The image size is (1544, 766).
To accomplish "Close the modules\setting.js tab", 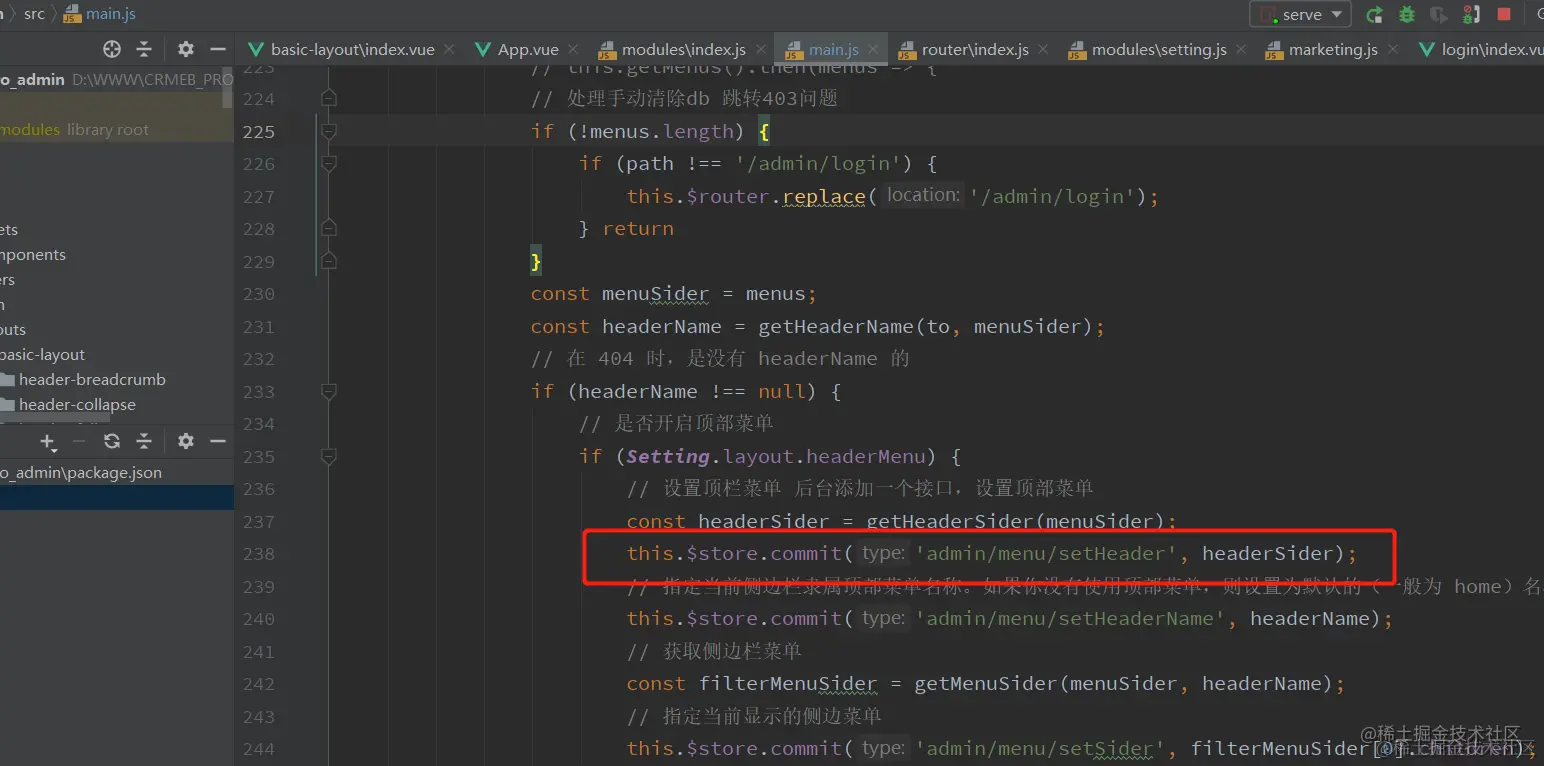I will point(1241,49).
